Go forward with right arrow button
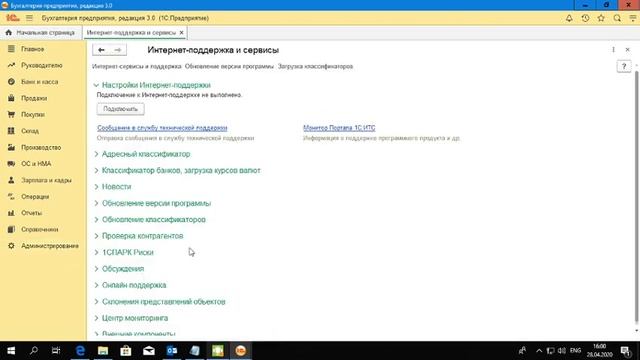The width and height of the screenshot is (640, 360). coord(118,50)
